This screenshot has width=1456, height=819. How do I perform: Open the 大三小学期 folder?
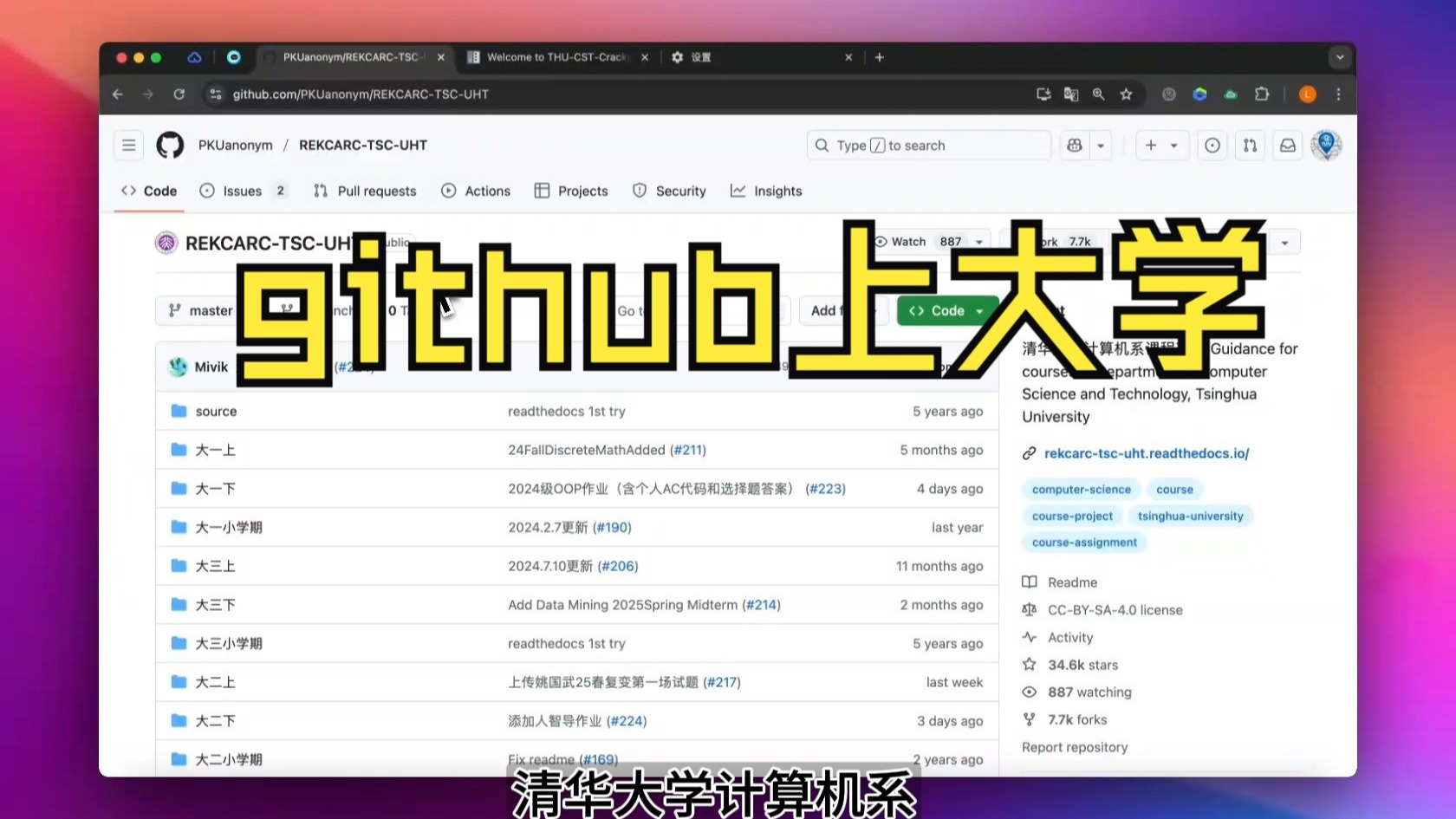coord(229,643)
